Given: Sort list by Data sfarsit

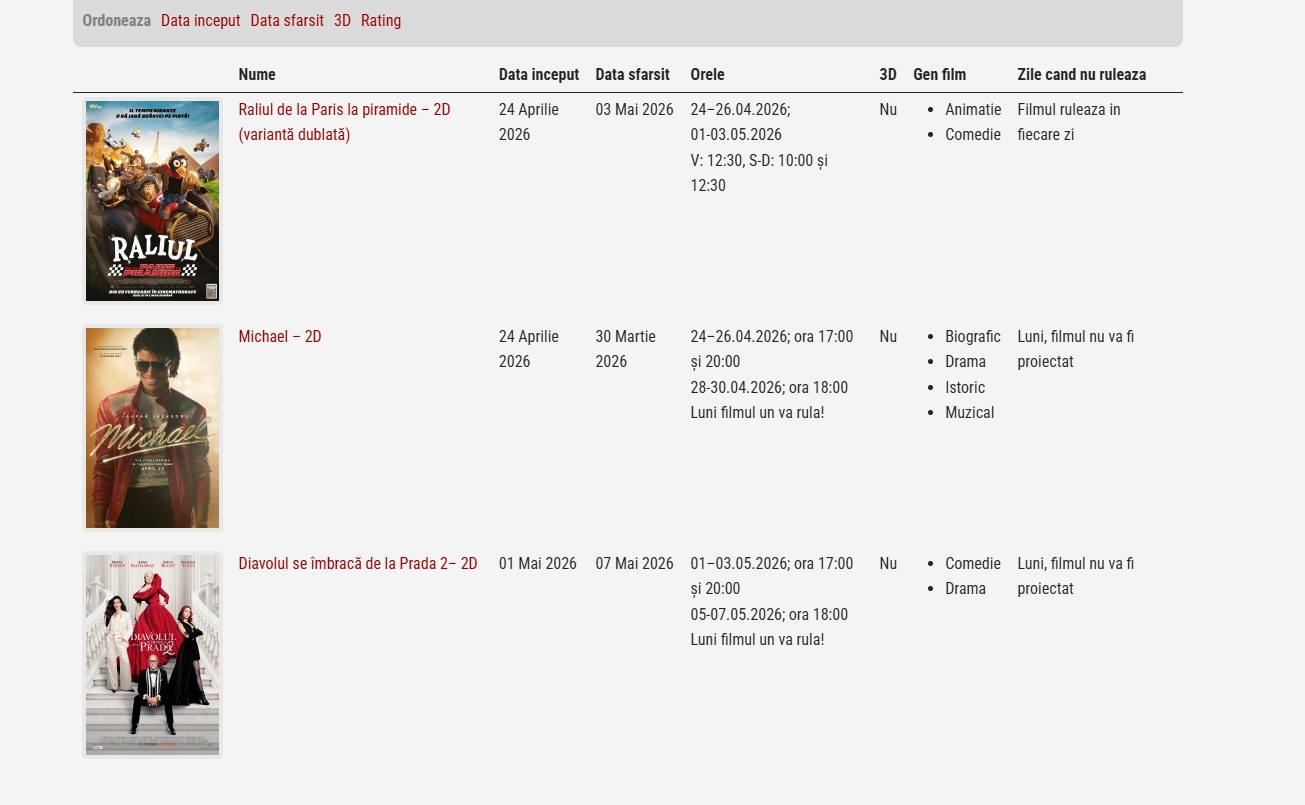Looking at the screenshot, I should (287, 20).
